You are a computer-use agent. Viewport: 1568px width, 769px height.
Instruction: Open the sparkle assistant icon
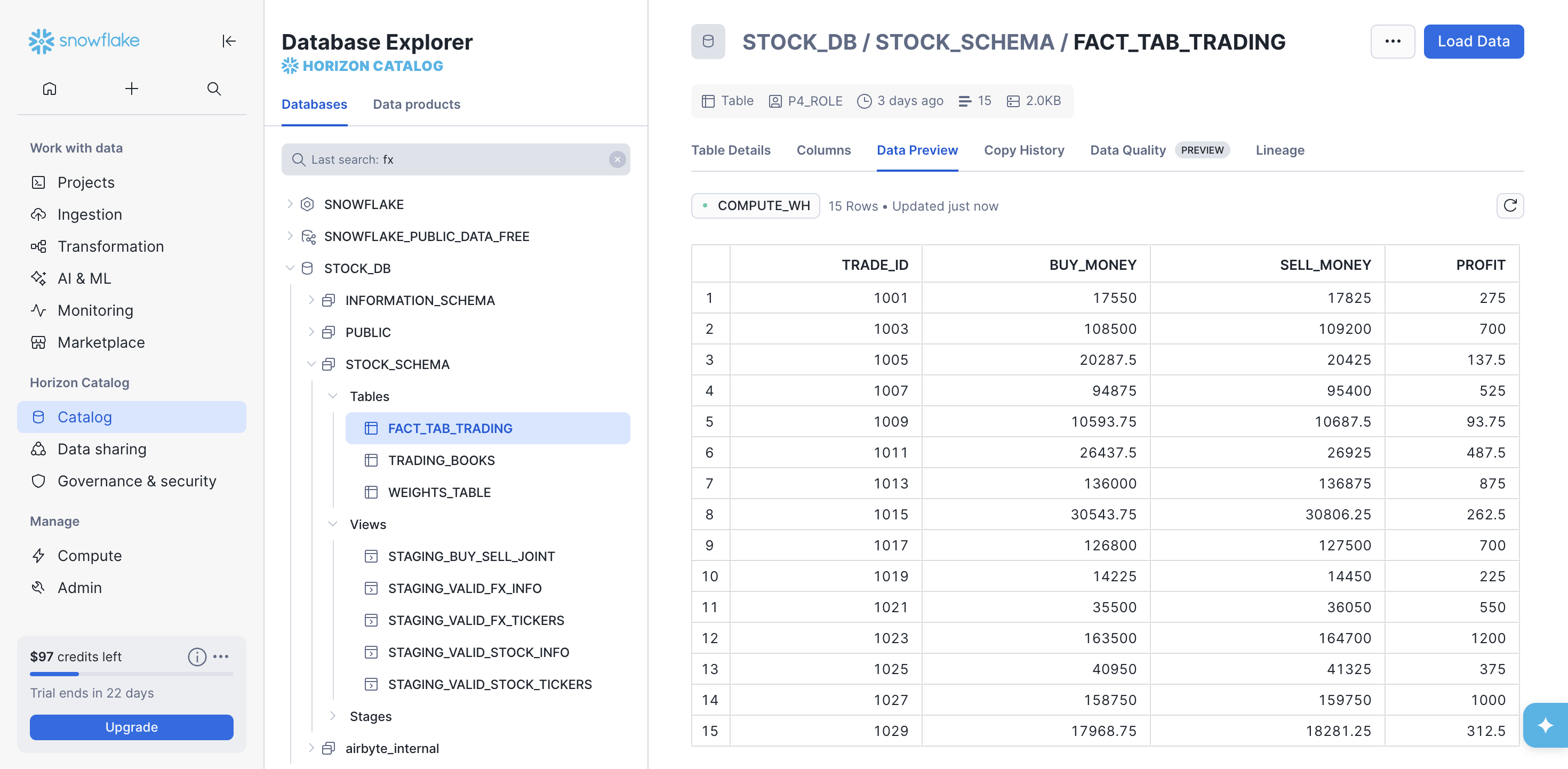(1545, 725)
